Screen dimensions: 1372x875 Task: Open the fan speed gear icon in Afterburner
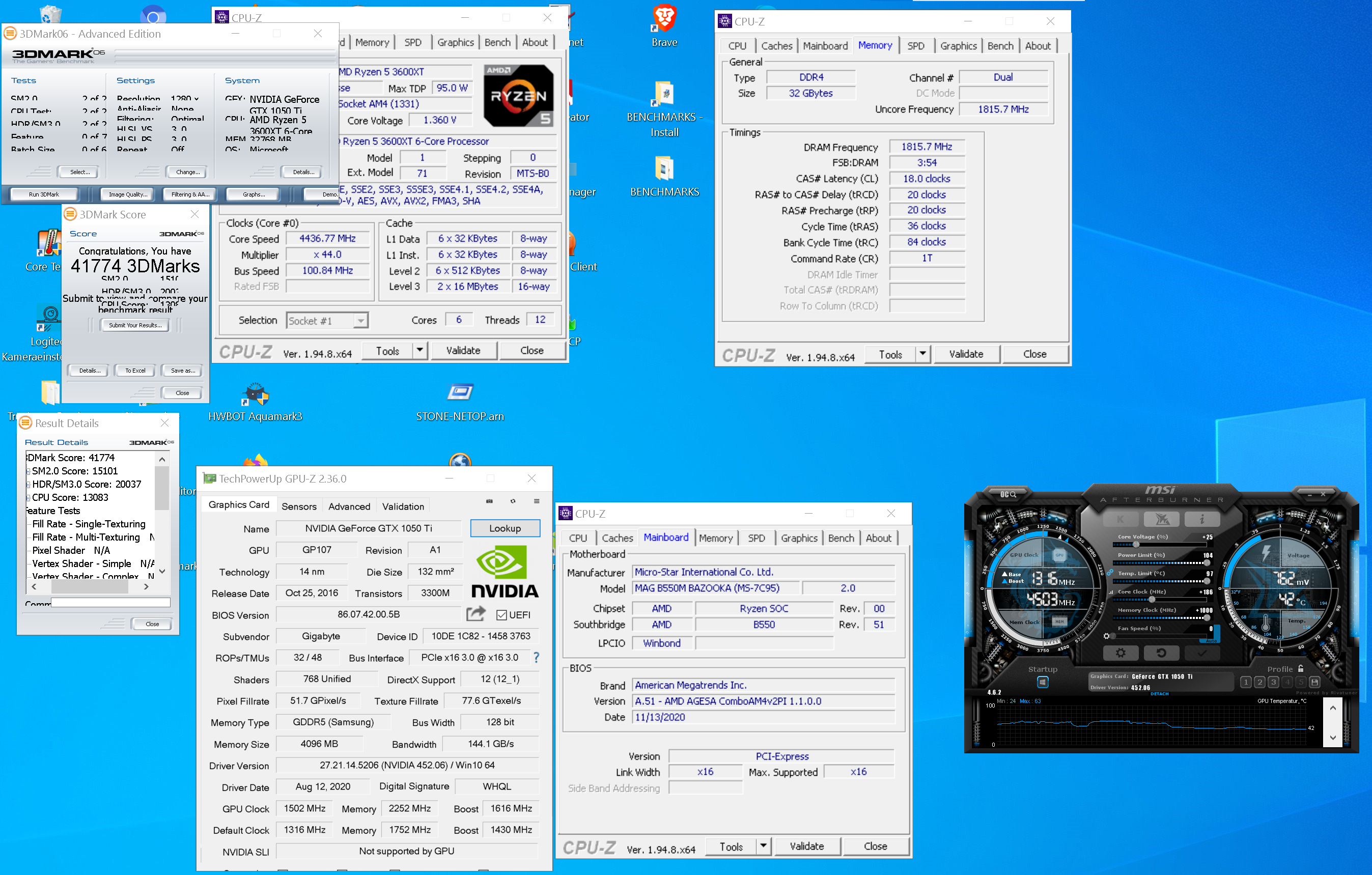click(x=1106, y=636)
